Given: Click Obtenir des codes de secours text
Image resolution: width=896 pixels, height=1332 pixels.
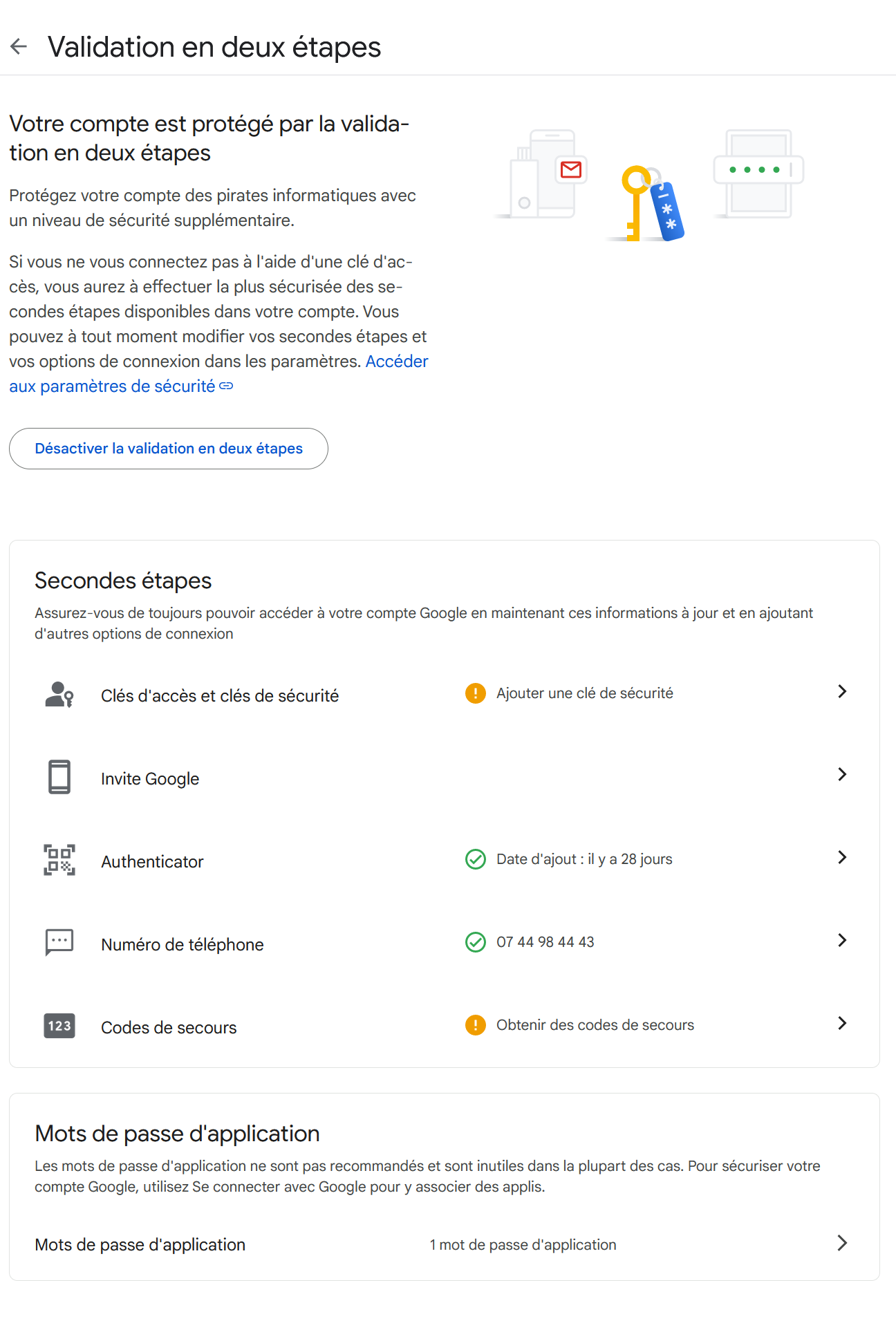Looking at the screenshot, I should click(x=595, y=1025).
